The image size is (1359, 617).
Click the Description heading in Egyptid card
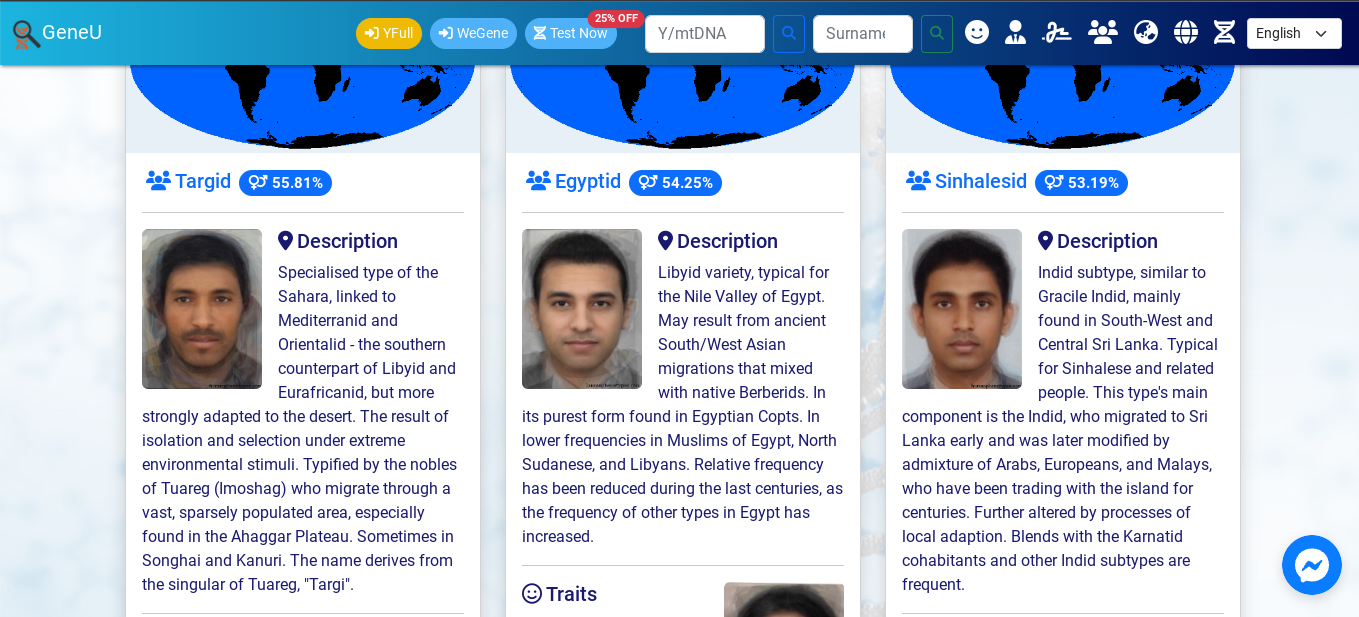[727, 241]
